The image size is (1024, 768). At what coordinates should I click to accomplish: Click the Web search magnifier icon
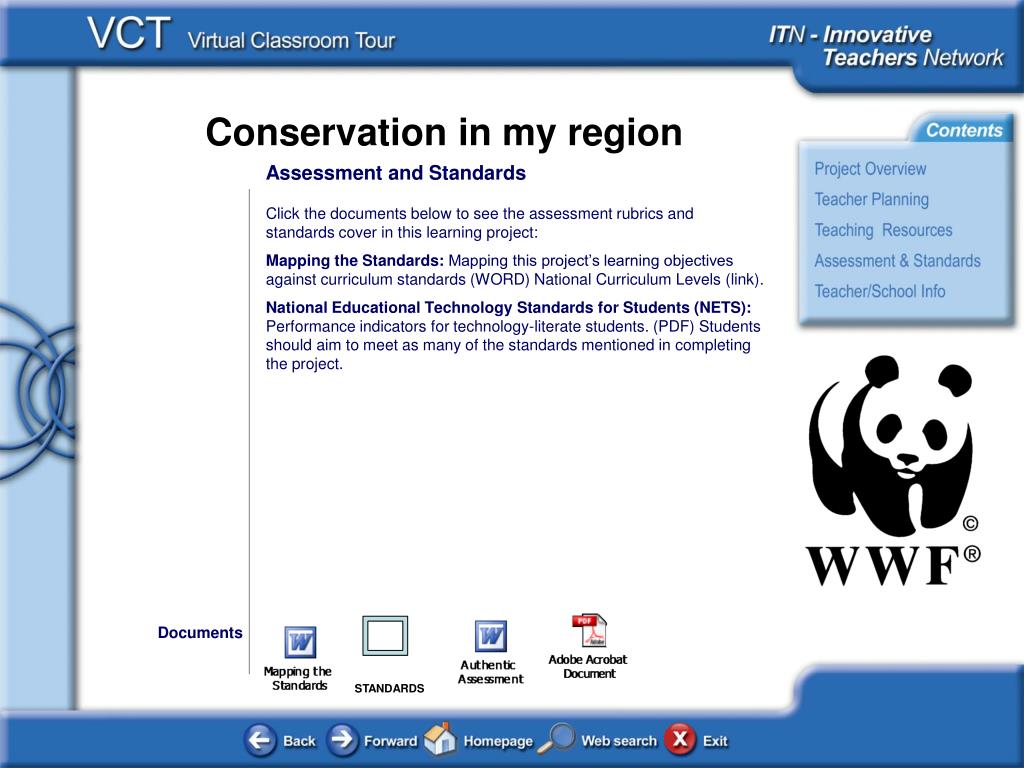point(556,739)
